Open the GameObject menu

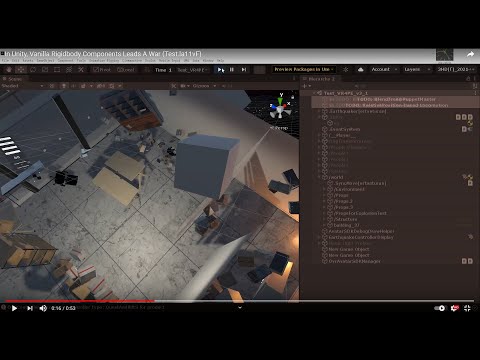pos(45,61)
